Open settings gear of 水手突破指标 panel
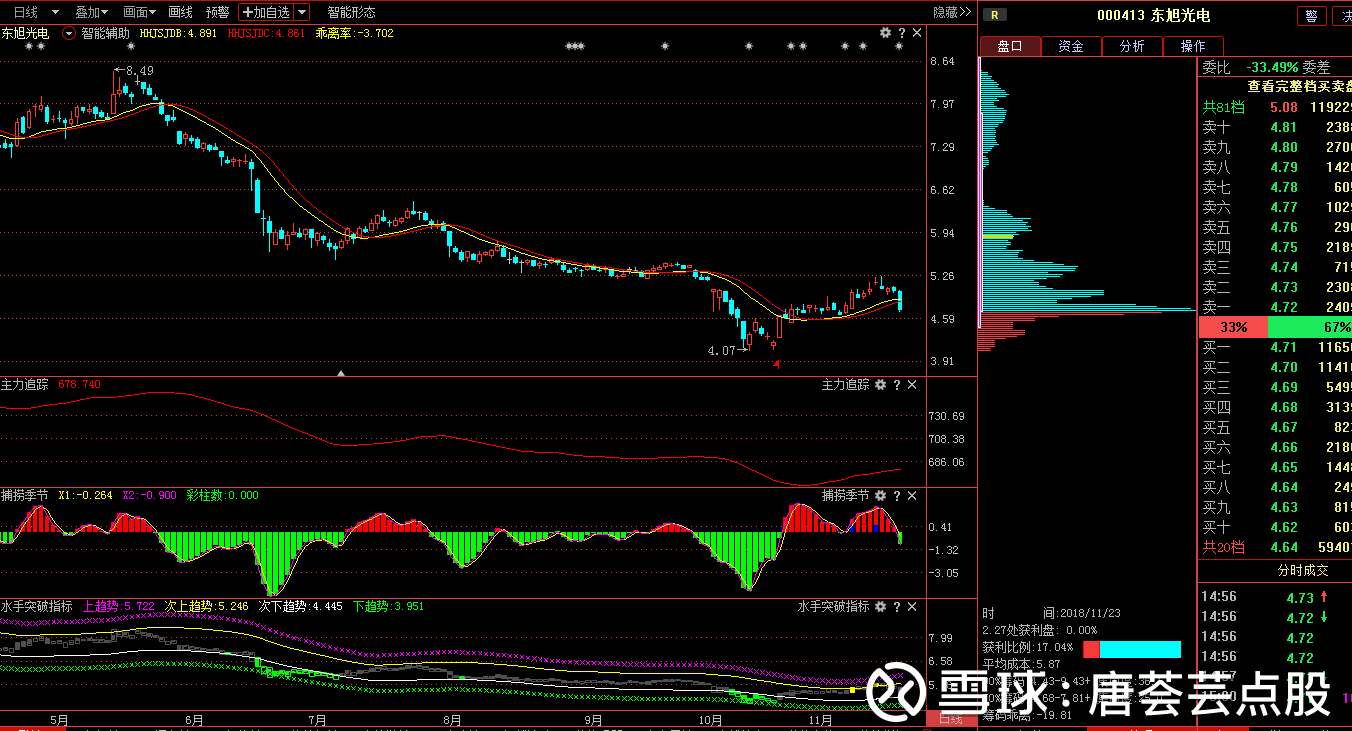 (880, 606)
